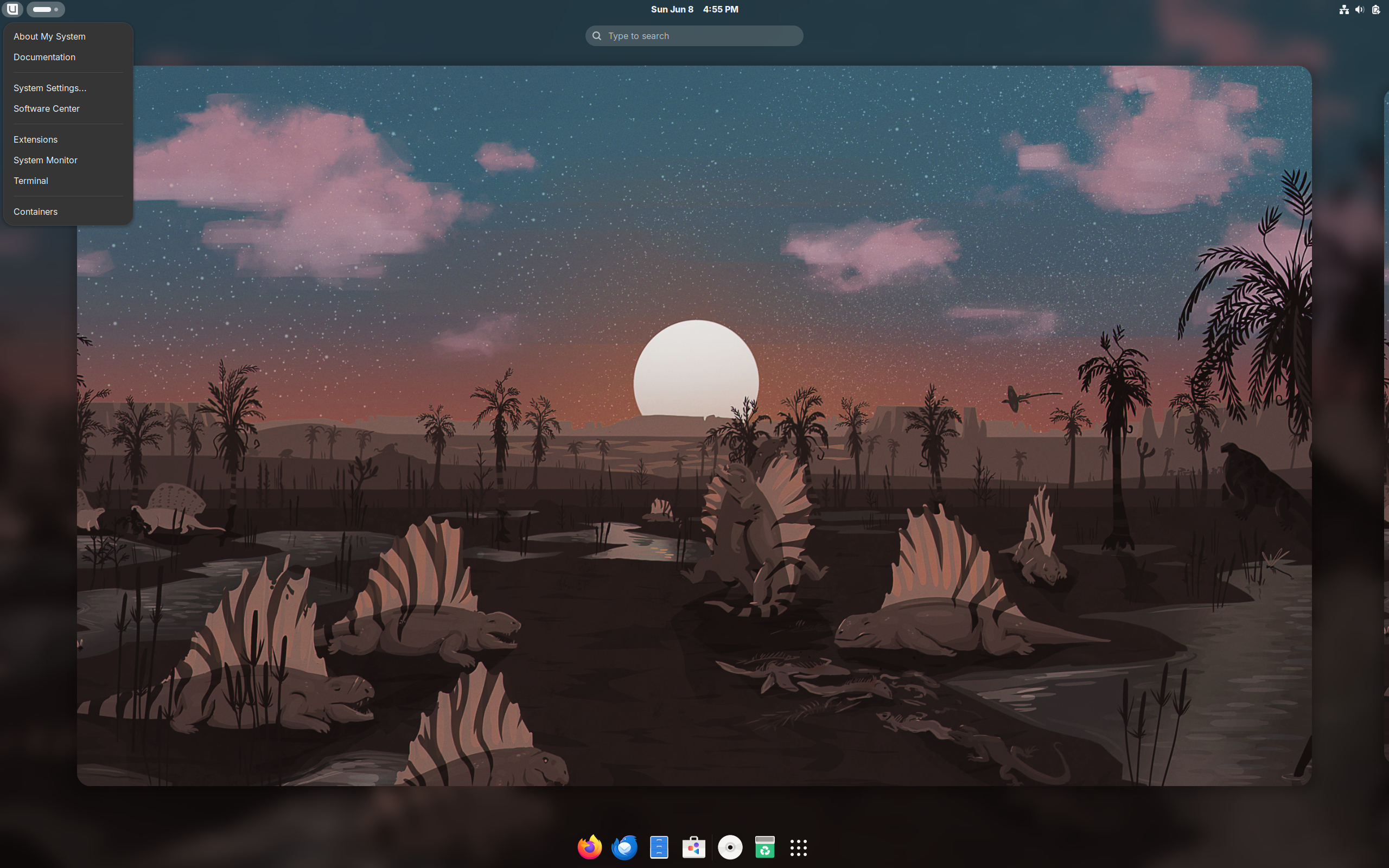Select About My System menu entry
Screen dimensions: 1389x868
coord(68,36)
